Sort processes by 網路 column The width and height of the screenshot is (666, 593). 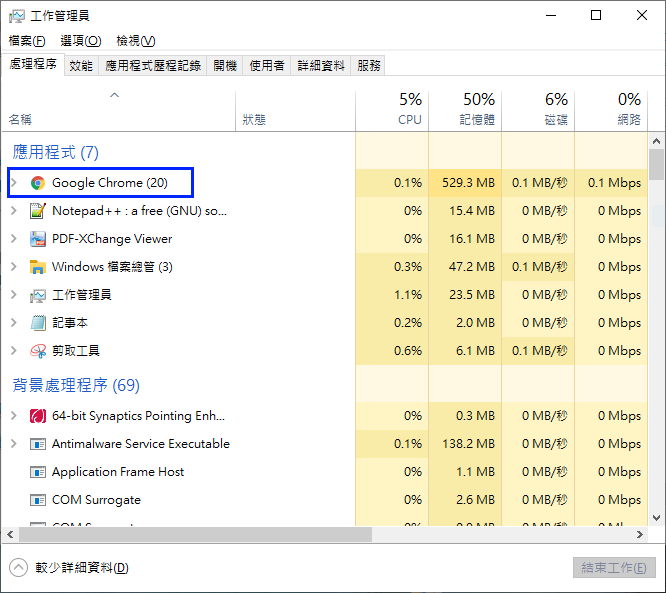click(x=611, y=111)
